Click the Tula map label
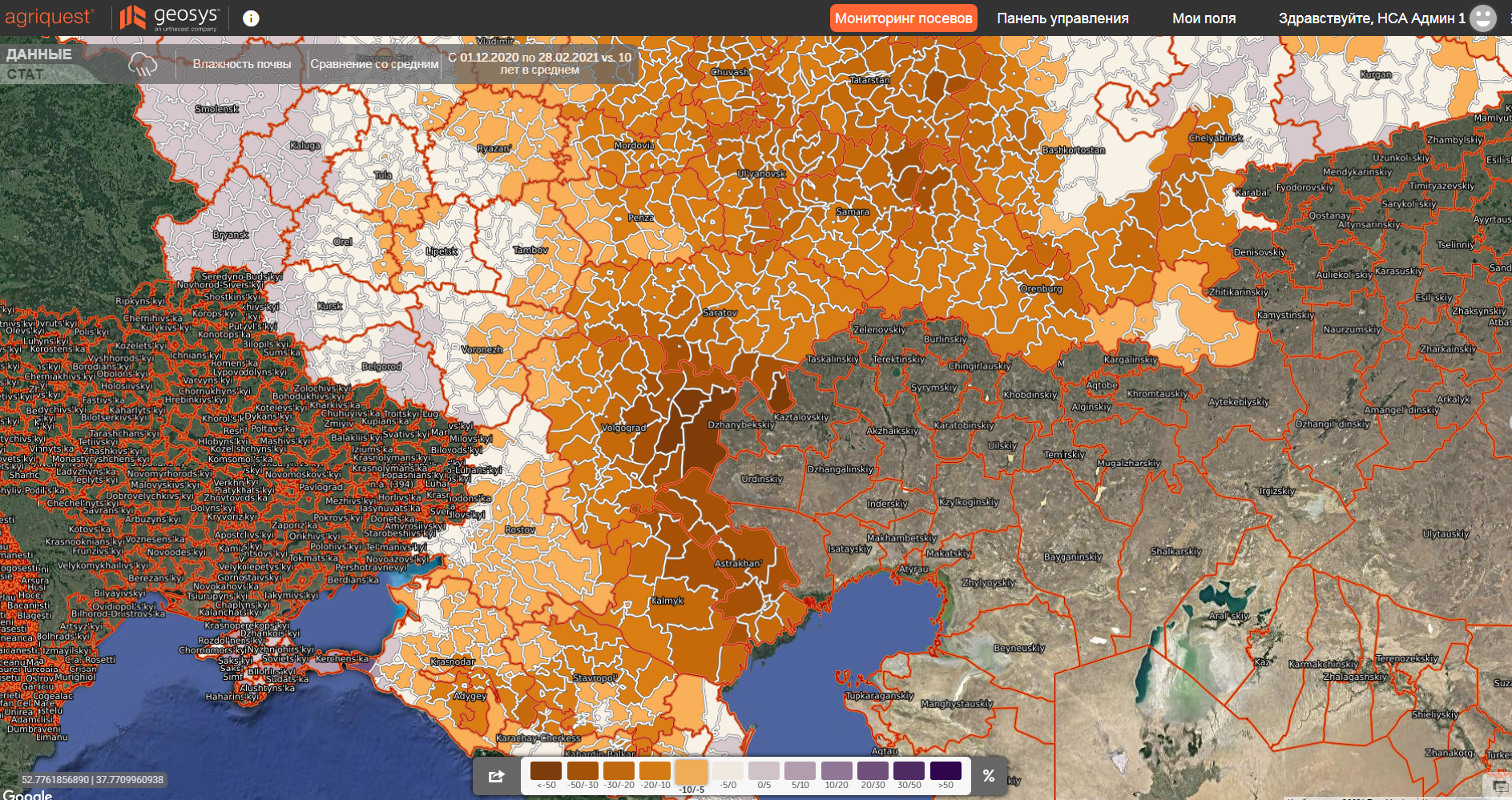Viewport: 1512px width, 800px height. tap(383, 175)
